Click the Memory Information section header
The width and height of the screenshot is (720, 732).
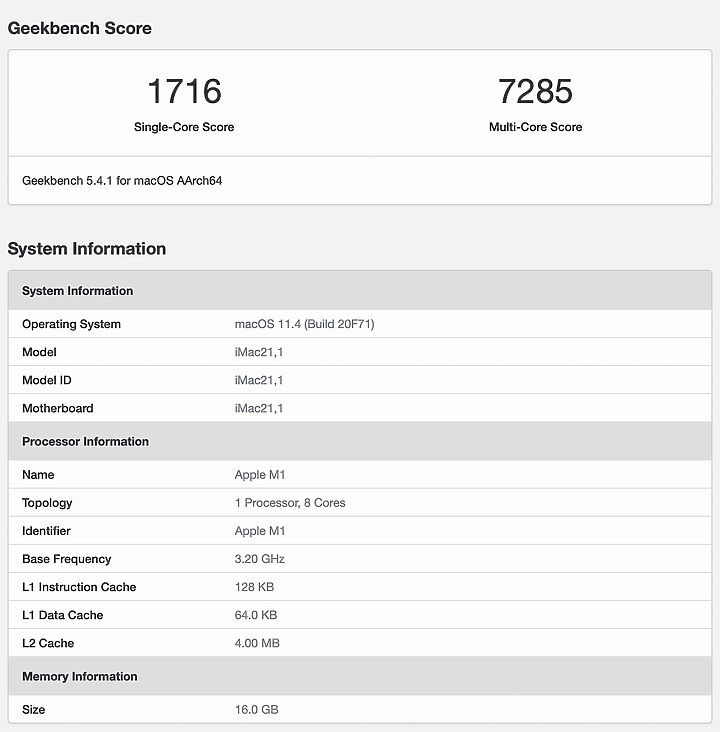360,676
